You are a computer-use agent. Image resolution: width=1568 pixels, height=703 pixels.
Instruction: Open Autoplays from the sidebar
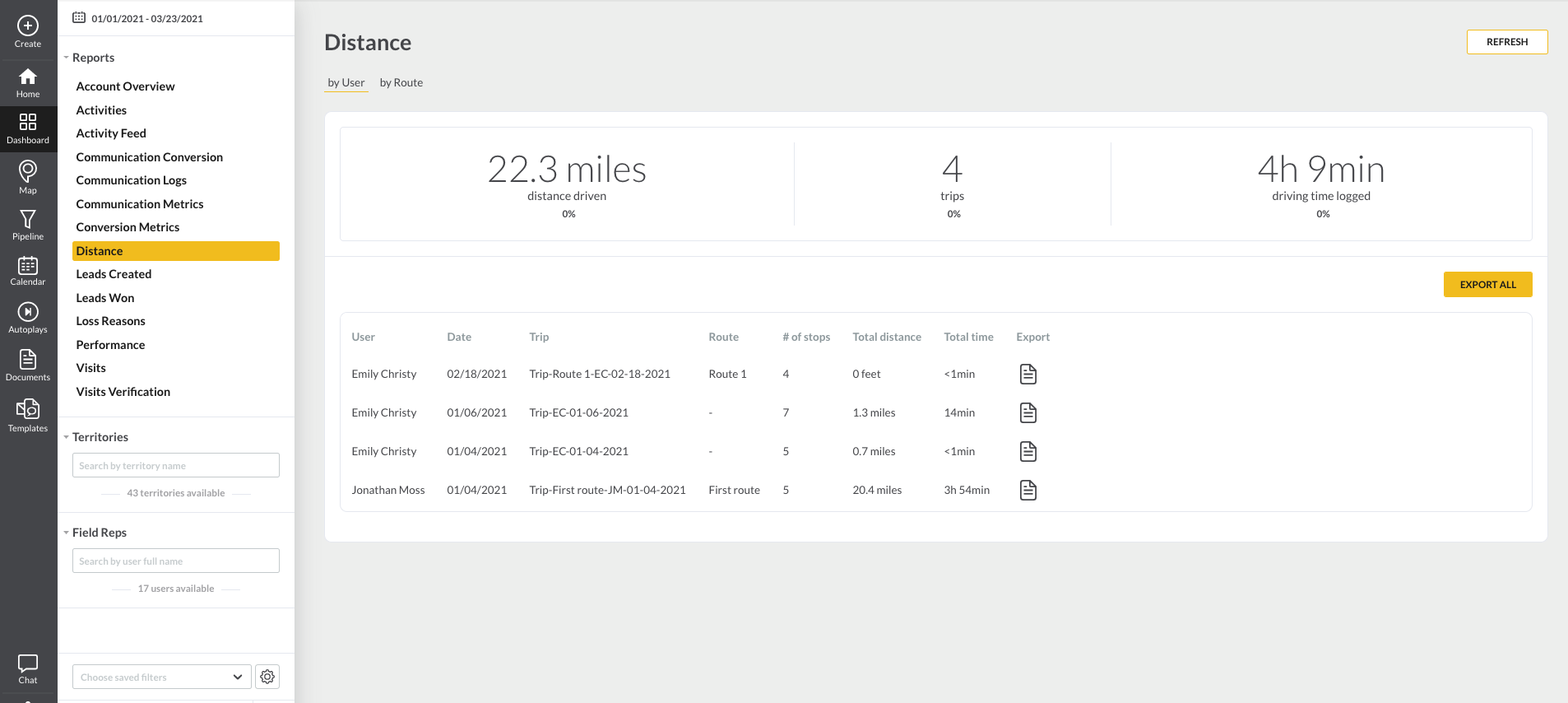click(28, 313)
